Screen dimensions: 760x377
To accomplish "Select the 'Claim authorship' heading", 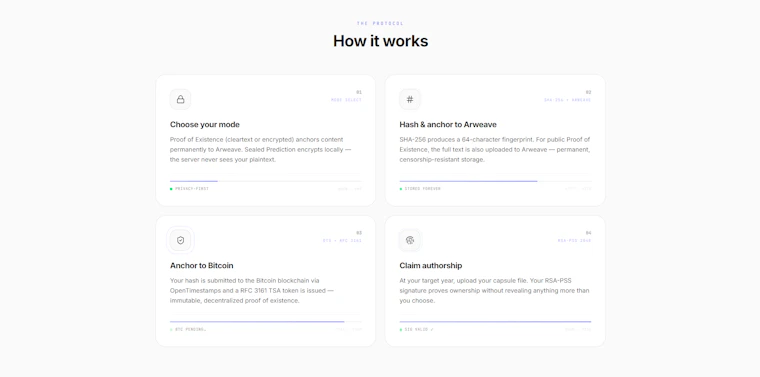I will [x=431, y=266].
